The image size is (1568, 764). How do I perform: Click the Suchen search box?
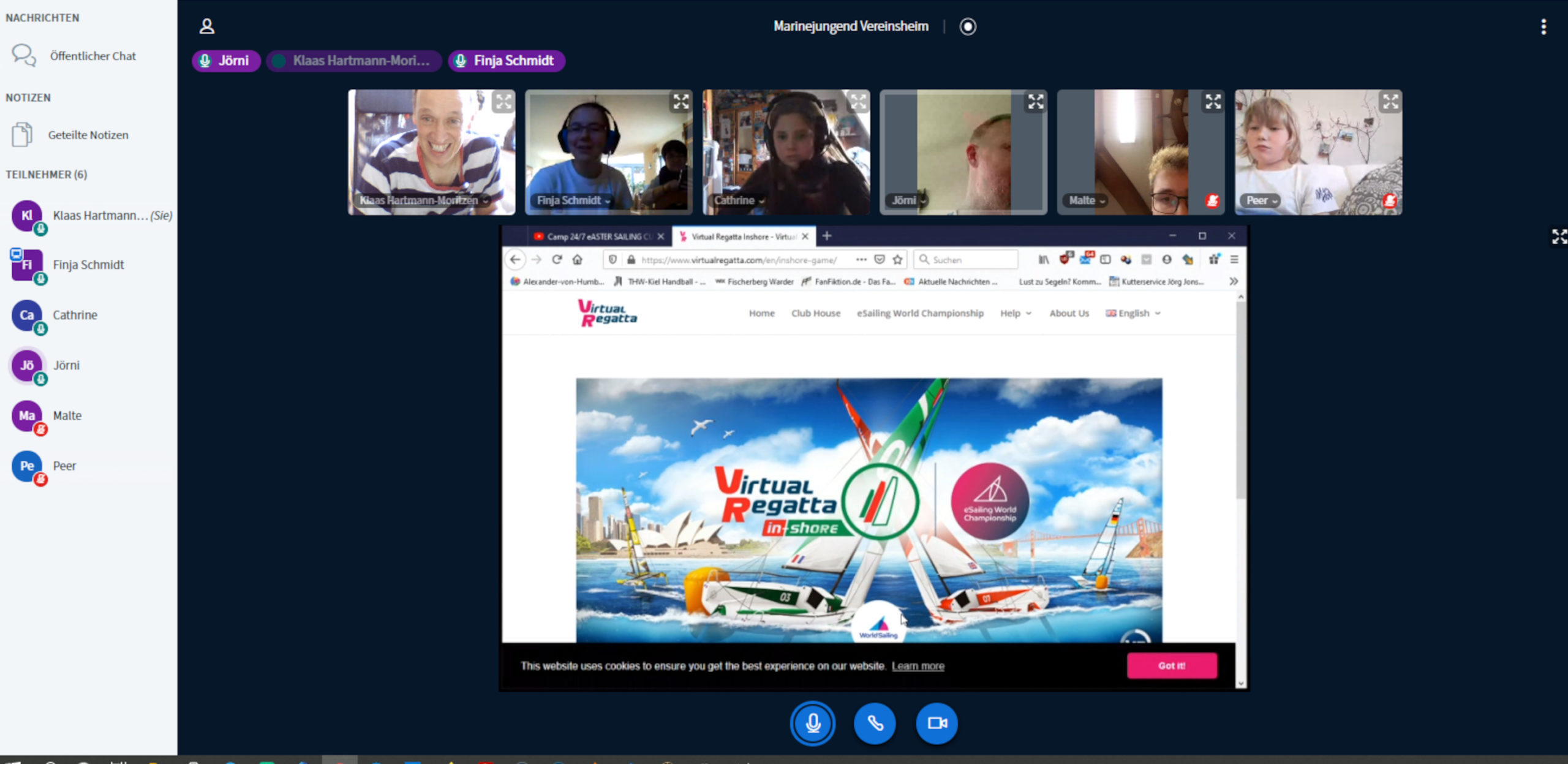click(x=967, y=260)
